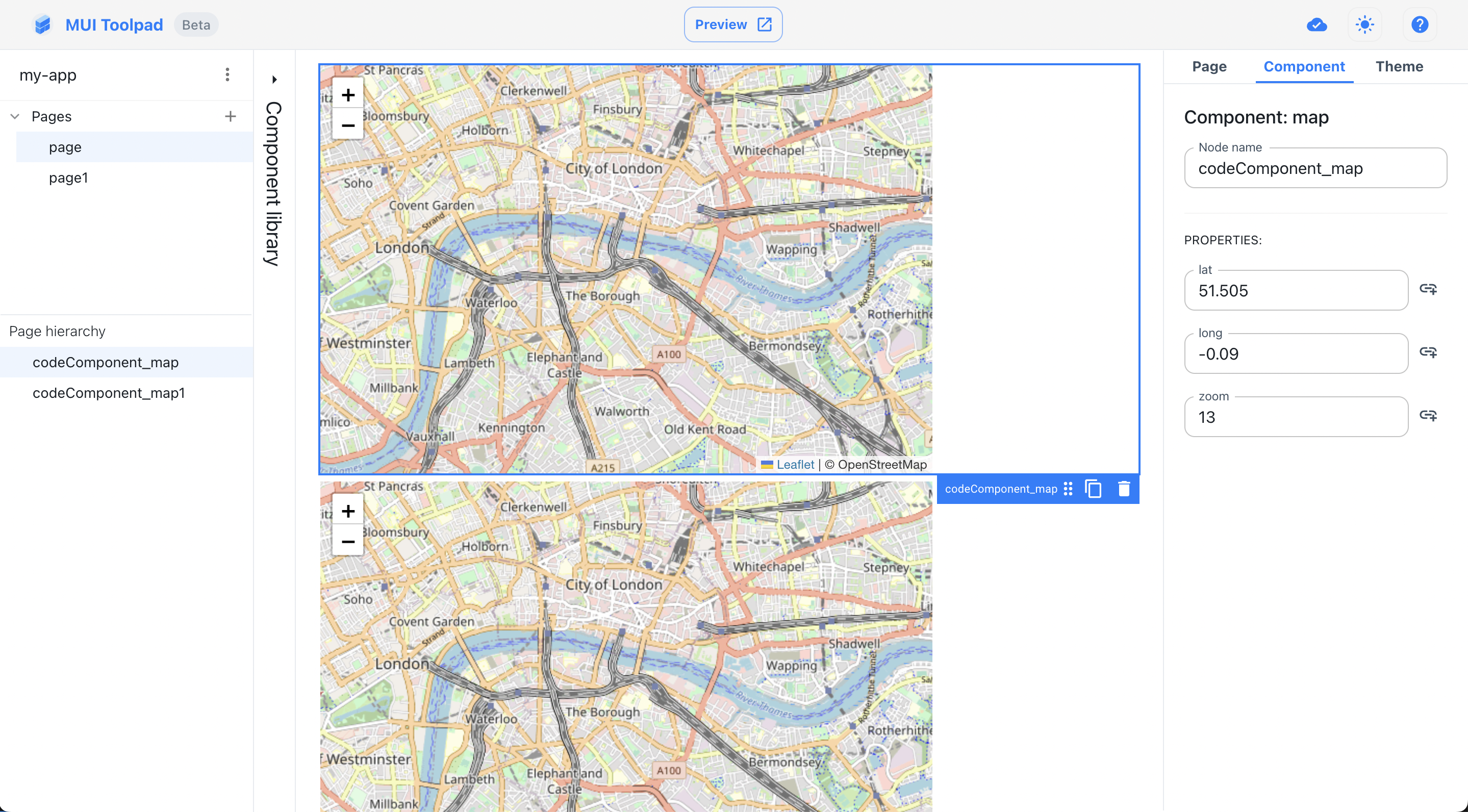Select codeComponent_map1 in page hierarchy

109,392
